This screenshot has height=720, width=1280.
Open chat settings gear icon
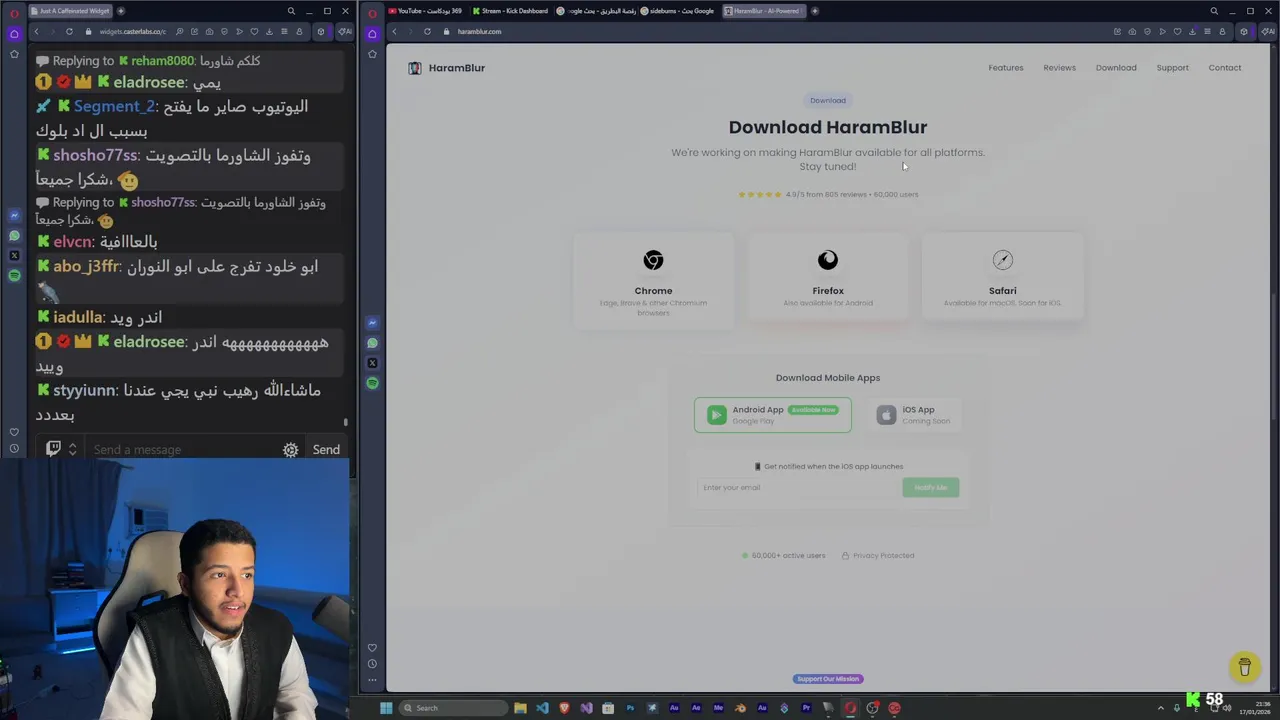(290, 450)
